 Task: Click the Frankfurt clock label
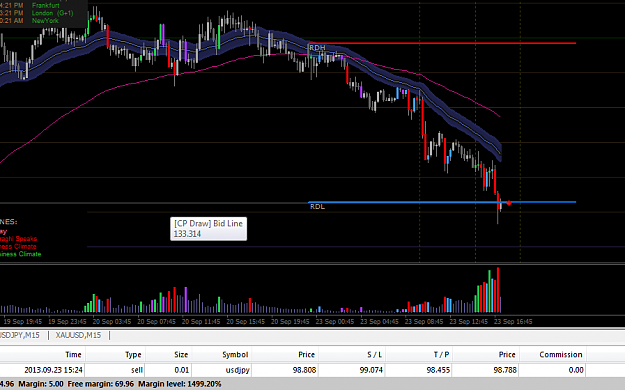point(46,6)
